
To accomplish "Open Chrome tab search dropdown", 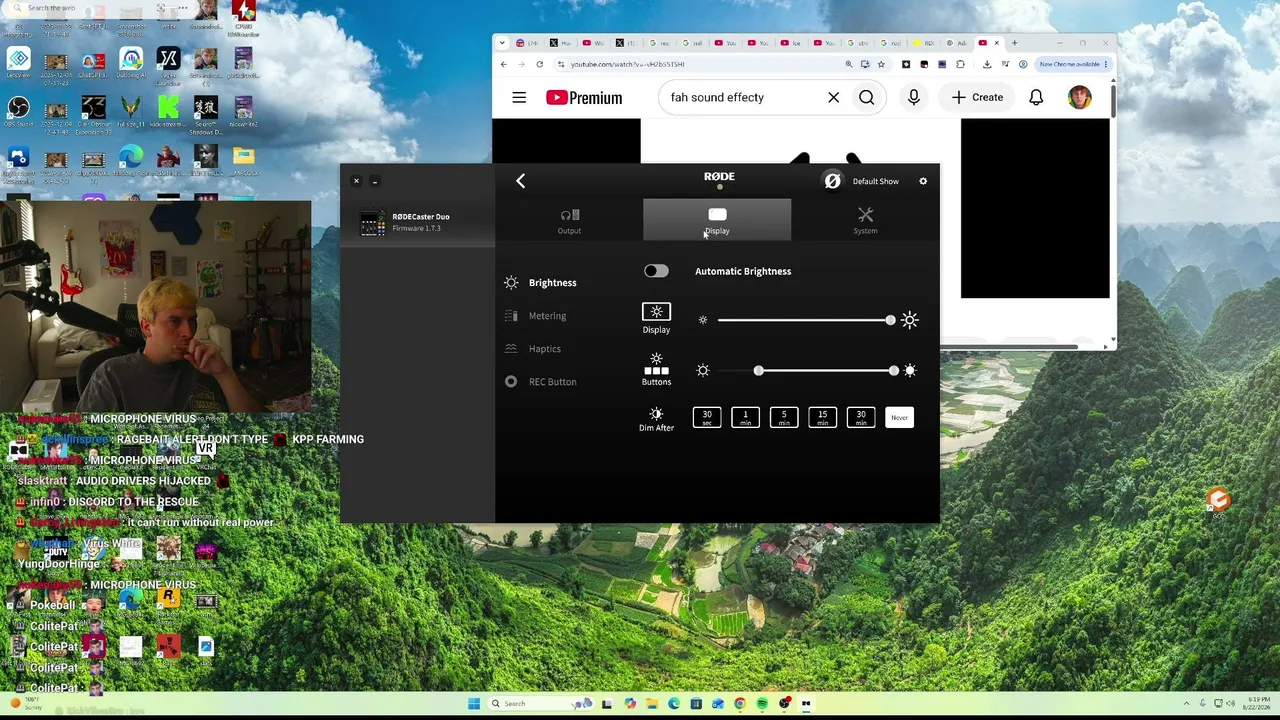I will pyautogui.click(x=501, y=43).
